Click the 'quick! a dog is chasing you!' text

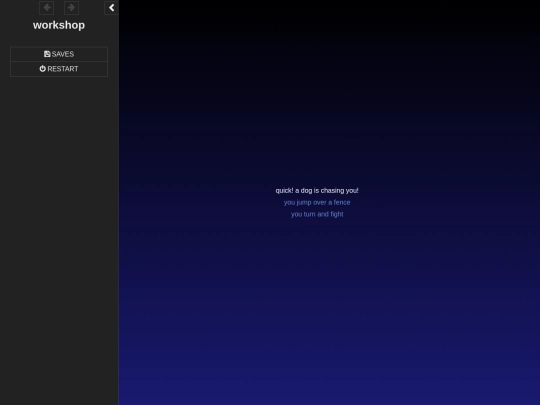coord(317,190)
